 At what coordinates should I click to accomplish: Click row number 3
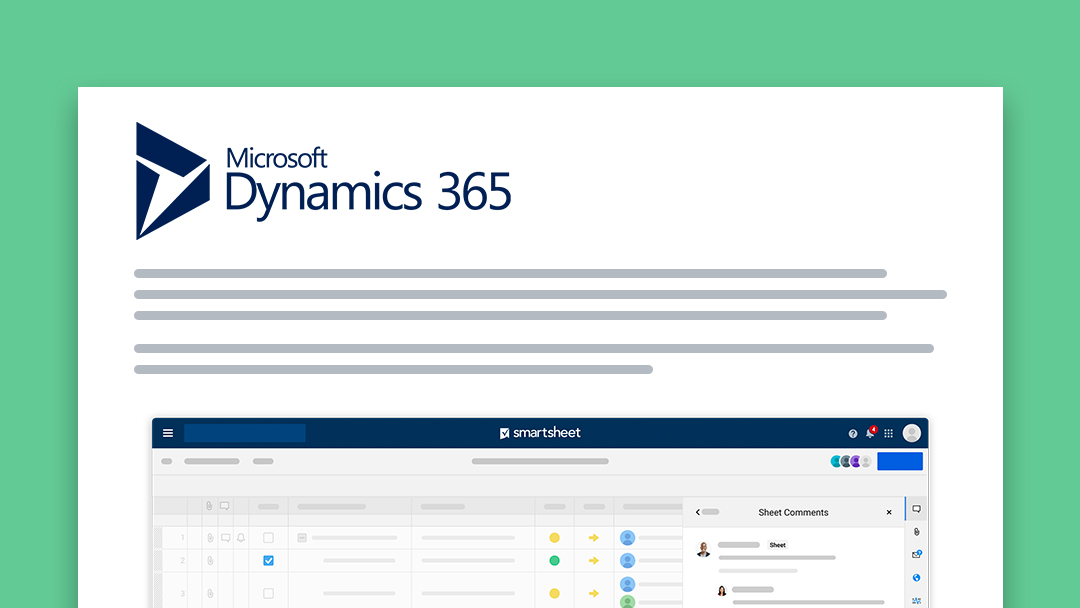click(183, 594)
